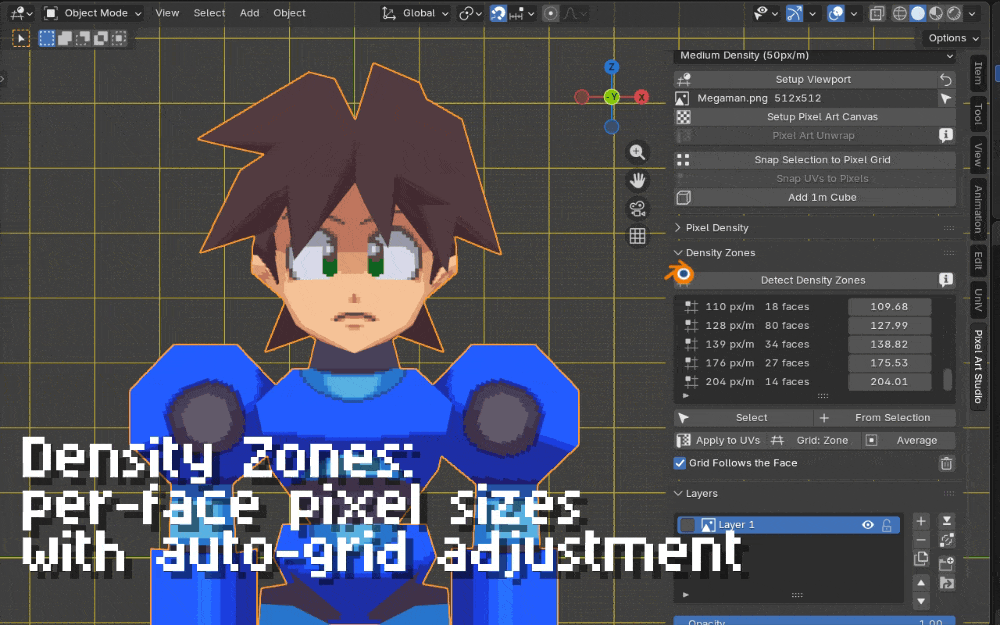Toggle the camera view icon
Viewport: 1000px width, 625px height.
637,209
